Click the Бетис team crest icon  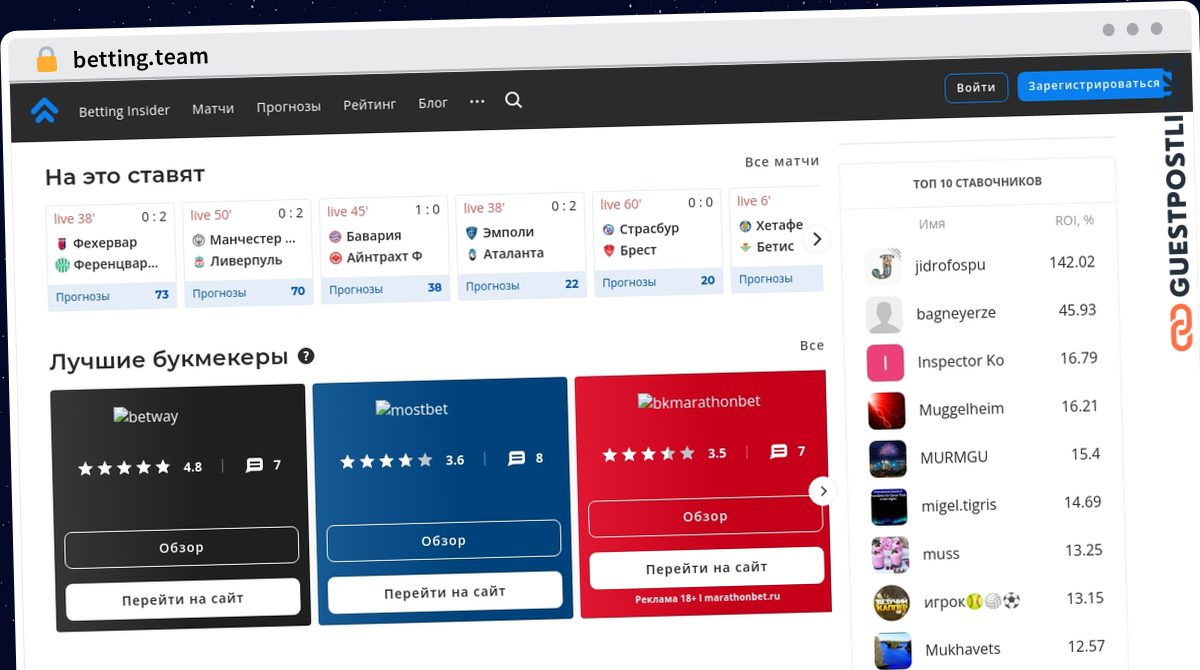point(745,247)
